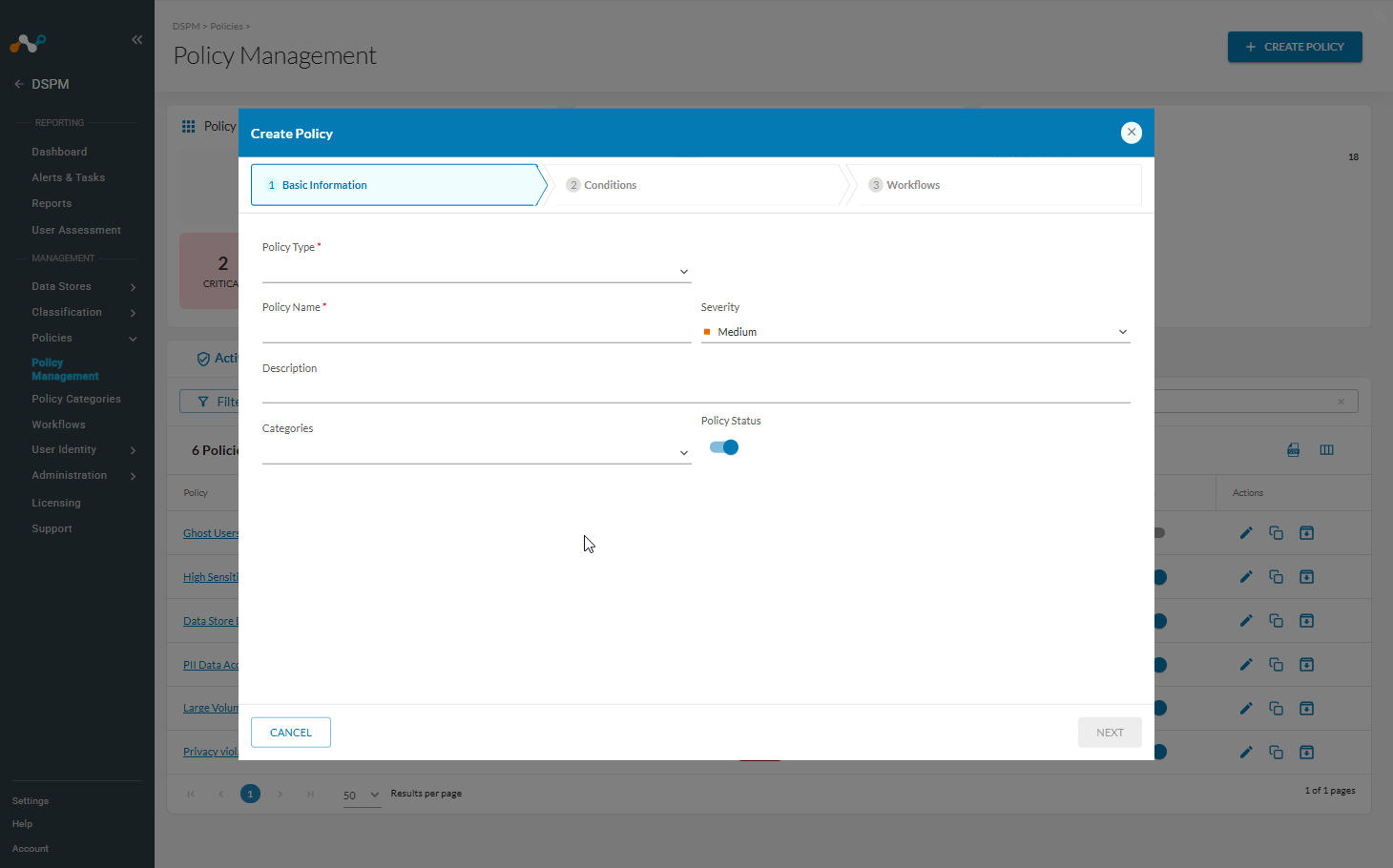Open Licensing in the sidebar

pos(56,503)
